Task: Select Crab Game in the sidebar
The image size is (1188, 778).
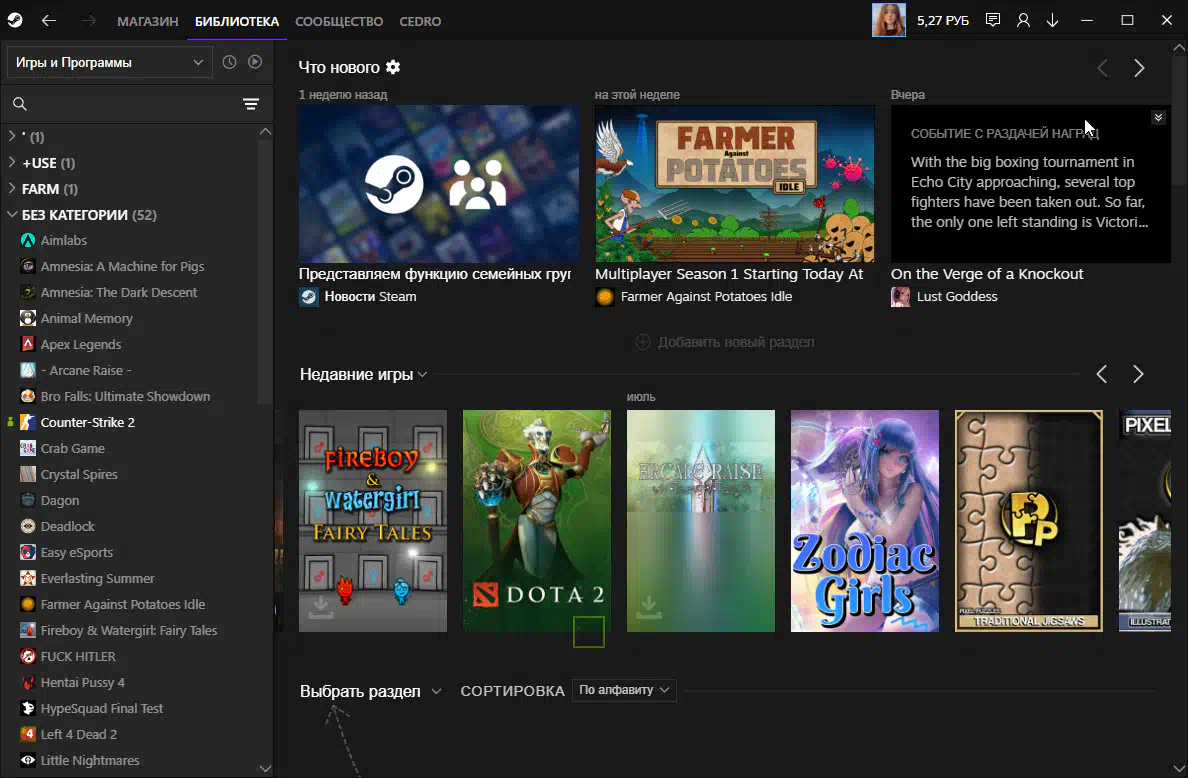Action: (72, 448)
